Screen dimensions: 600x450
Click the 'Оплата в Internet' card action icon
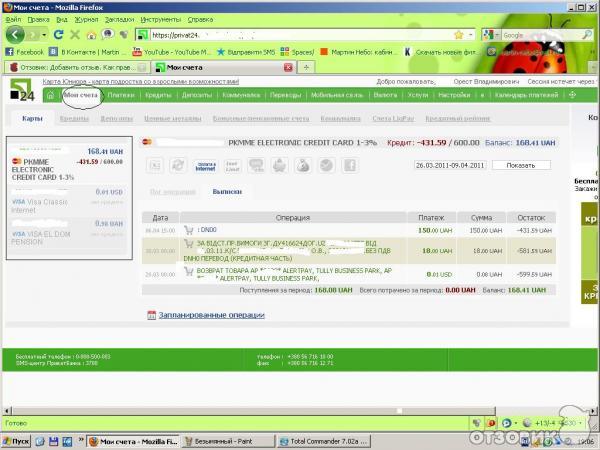coord(205,165)
